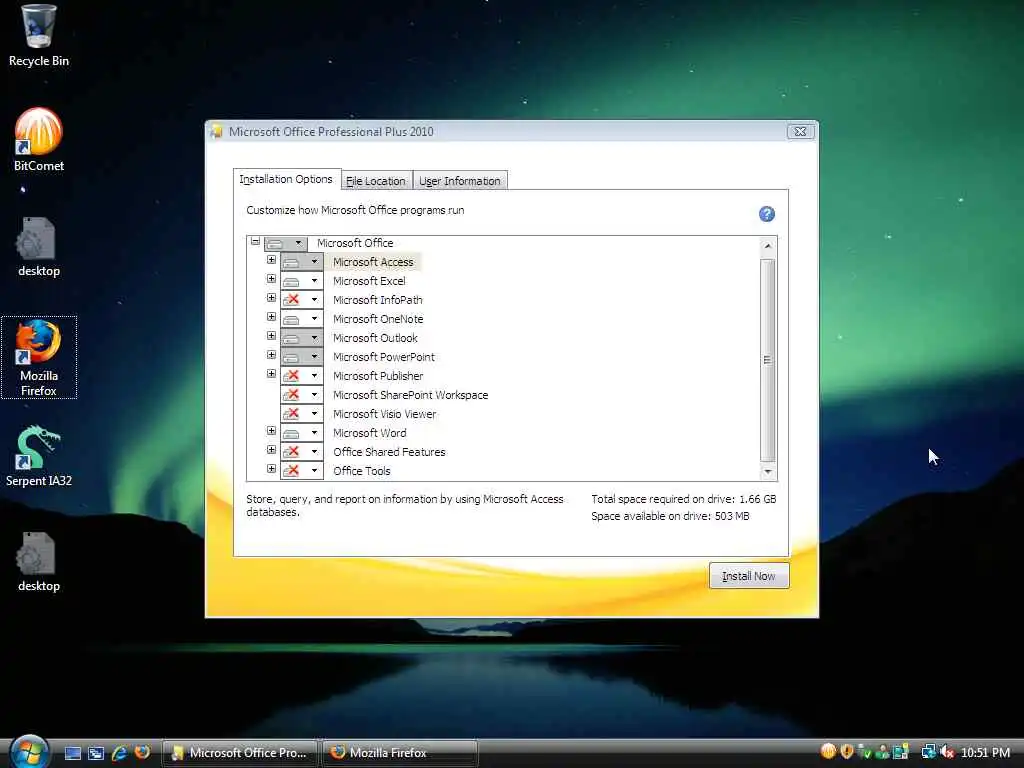This screenshot has width=1024, height=768.
Task: Switch to the Installation Options tab
Action: (286, 179)
